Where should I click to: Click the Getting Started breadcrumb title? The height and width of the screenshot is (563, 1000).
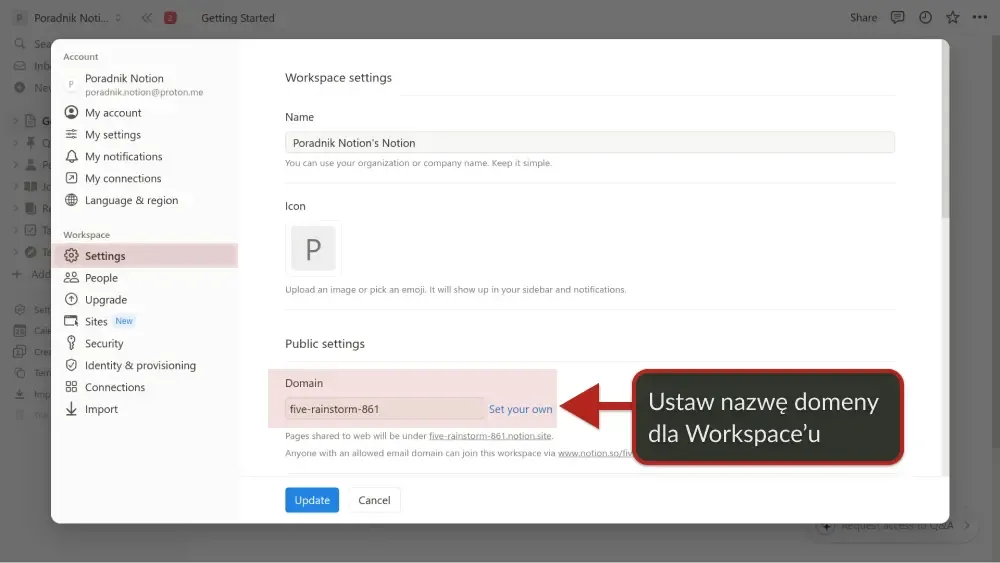[238, 18]
